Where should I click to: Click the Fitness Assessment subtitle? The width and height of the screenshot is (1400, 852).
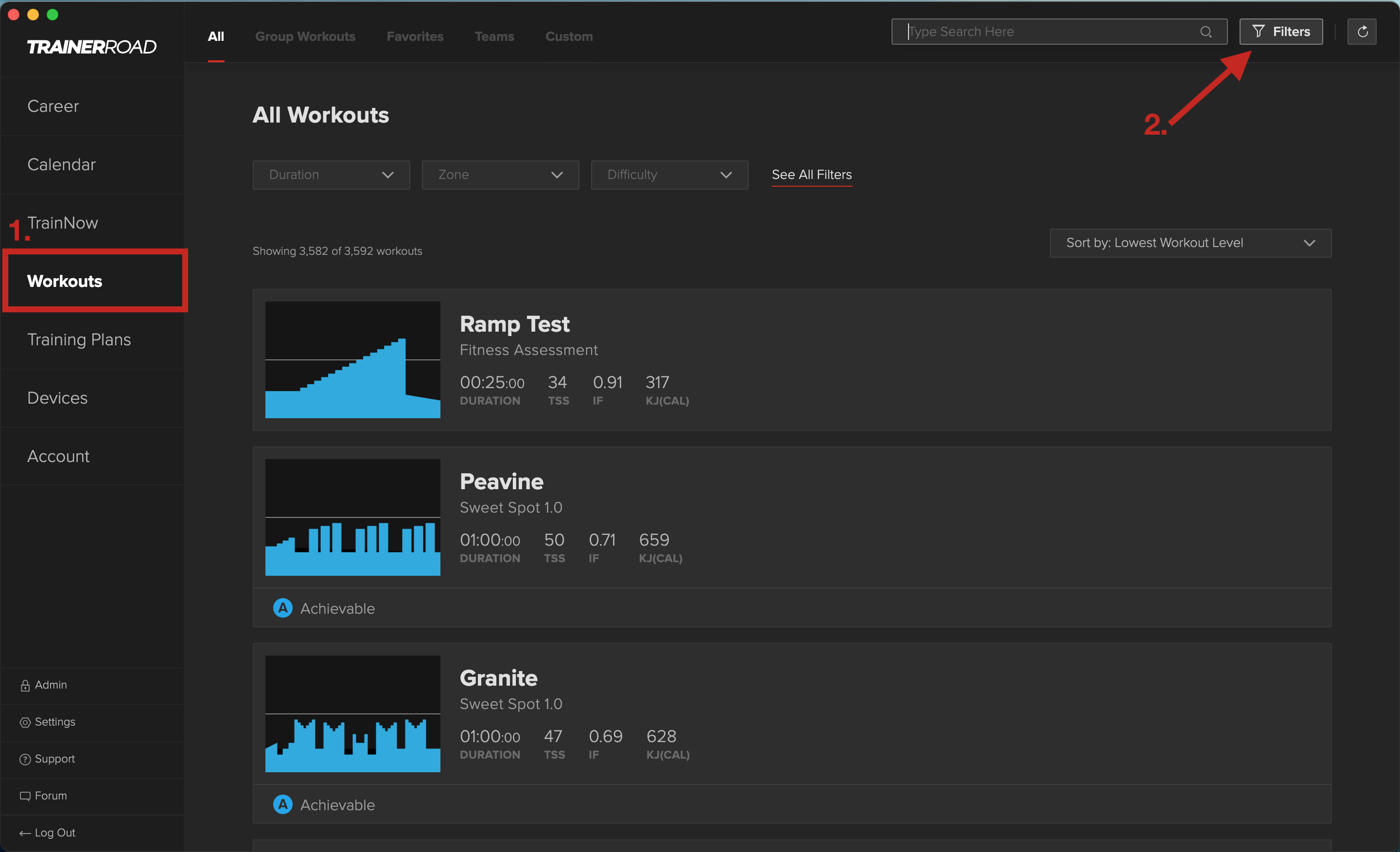pos(528,350)
